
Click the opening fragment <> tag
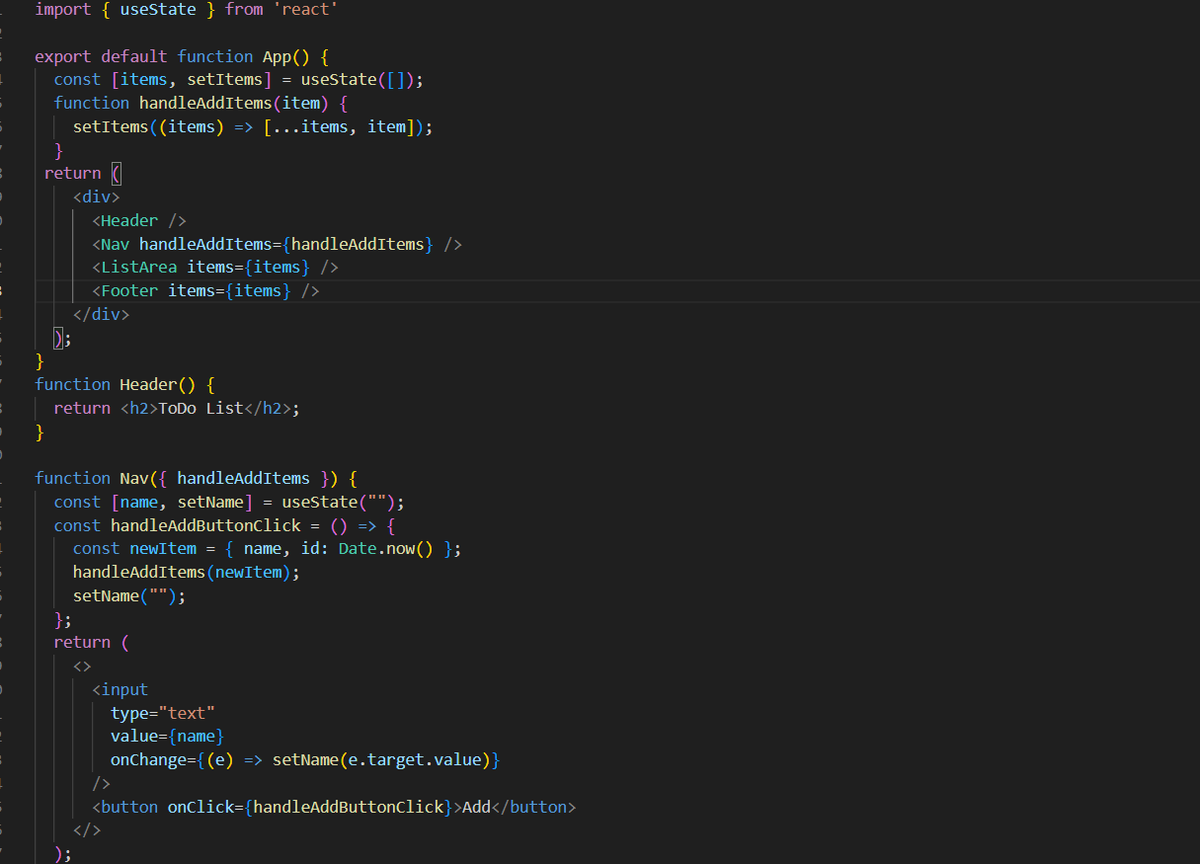tap(82, 666)
